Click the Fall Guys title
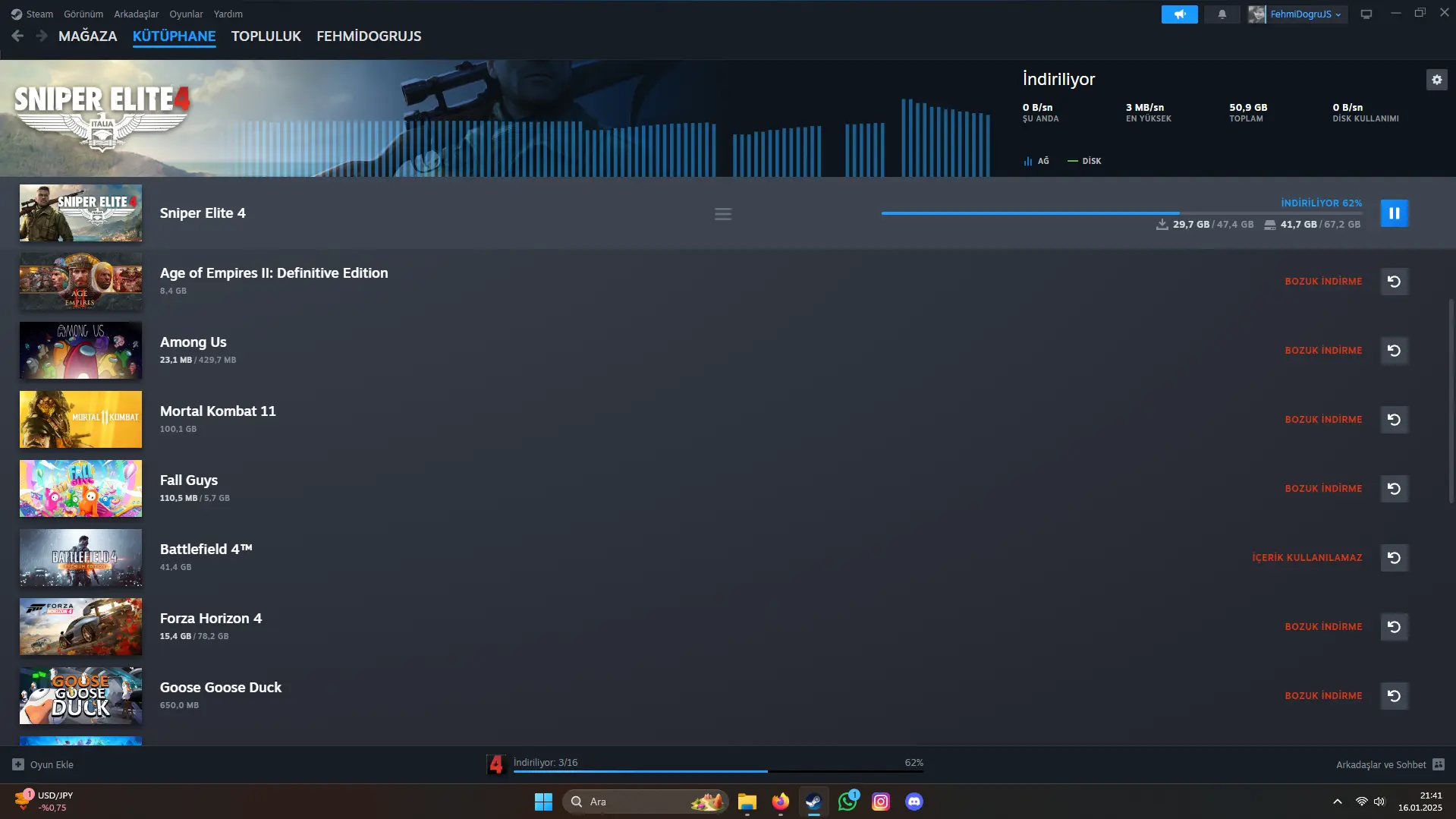This screenshot has width=1456, height=819. point(189,480)
